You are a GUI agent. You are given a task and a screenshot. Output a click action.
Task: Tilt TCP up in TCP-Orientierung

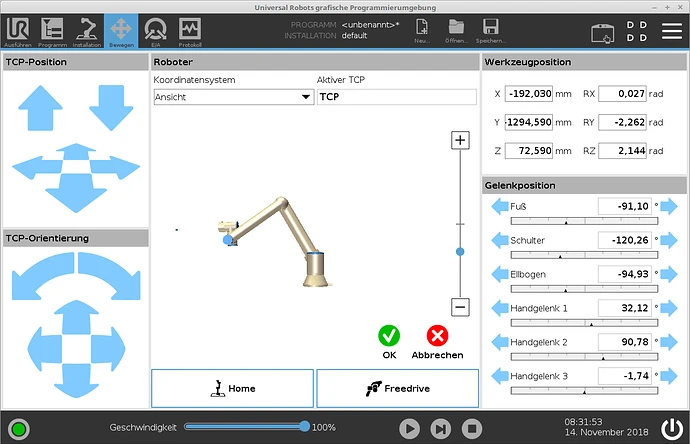[x=76, y=317]
